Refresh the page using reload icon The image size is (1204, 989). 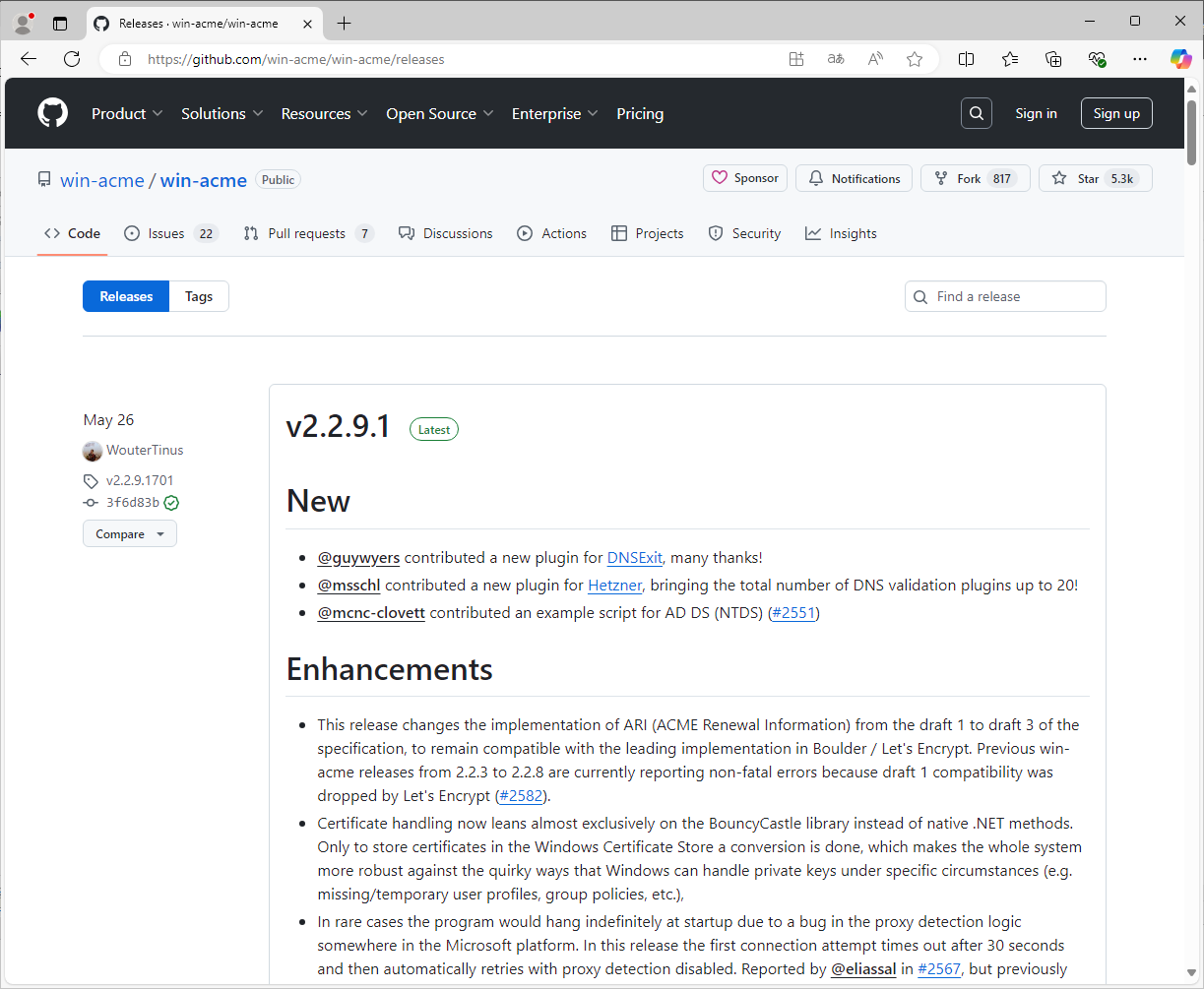72,59
